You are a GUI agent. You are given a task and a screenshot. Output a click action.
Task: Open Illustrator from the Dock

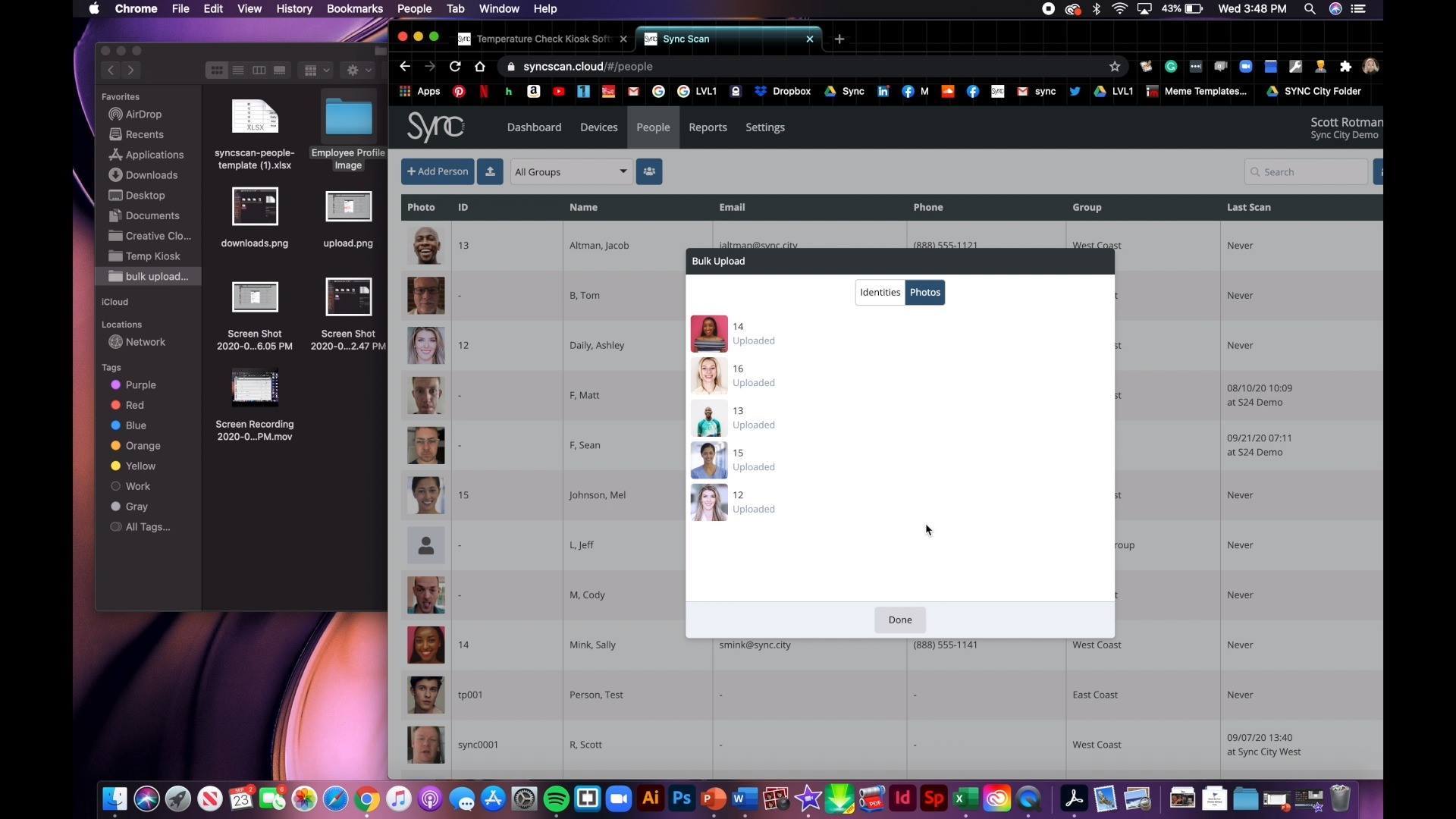pos(651,799)
